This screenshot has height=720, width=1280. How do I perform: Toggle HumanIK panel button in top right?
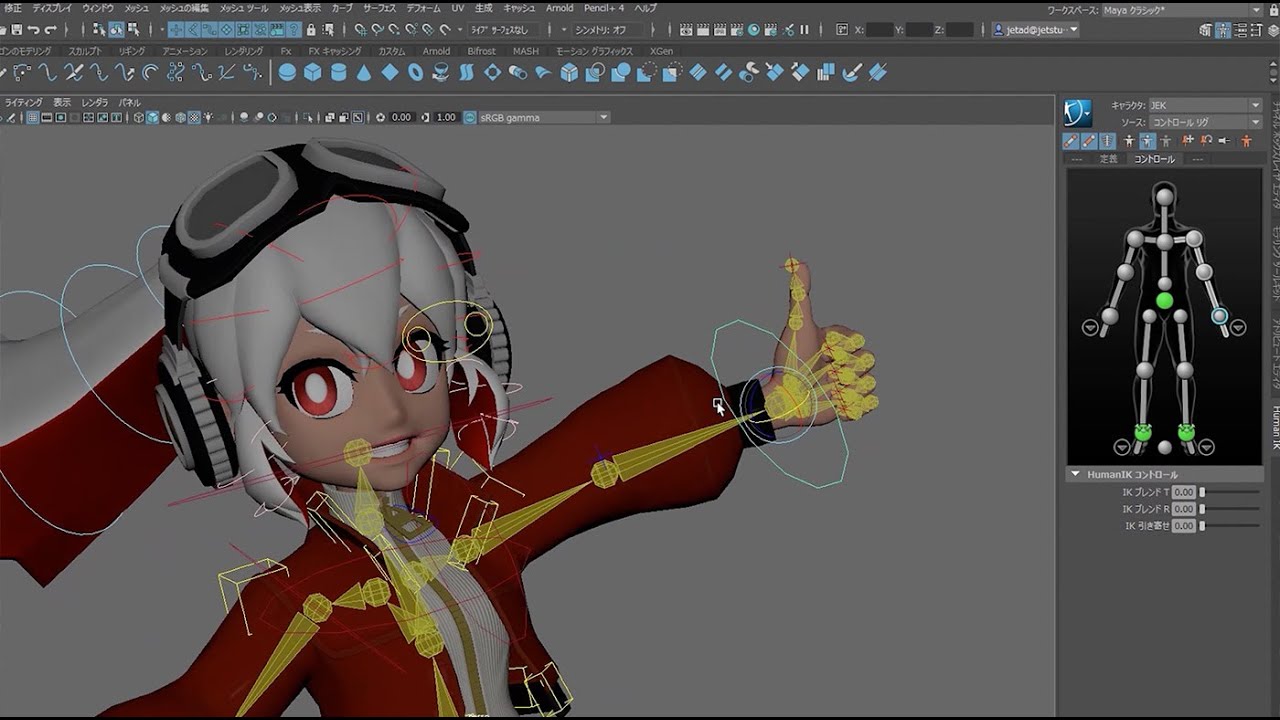tap(1222, 30)
